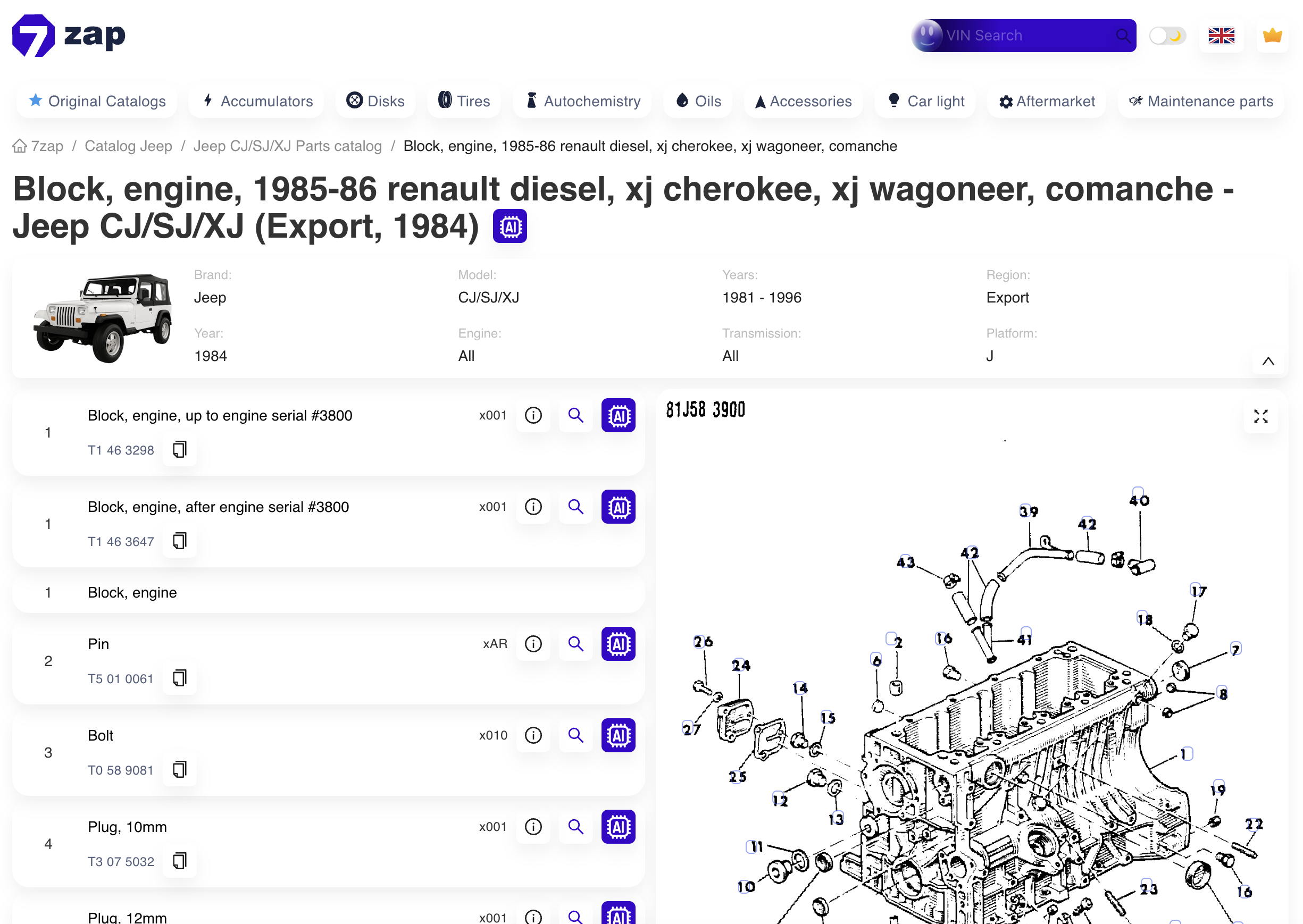Open AI analysis for 'Block, engine, after engine serial #3800'
The image size is (1303, 924).
point(618,506)
